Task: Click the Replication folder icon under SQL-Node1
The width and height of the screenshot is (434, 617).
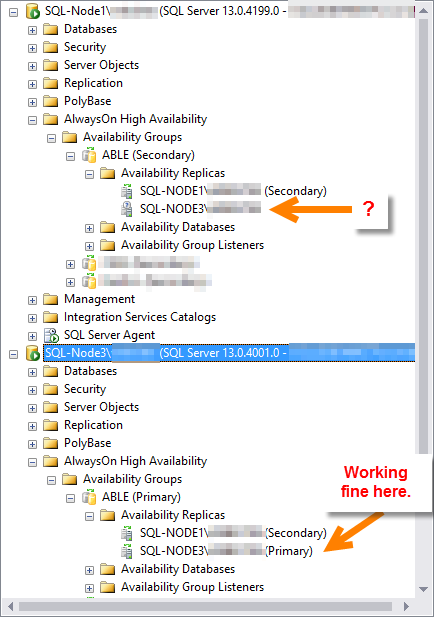Action: [50, 83]
